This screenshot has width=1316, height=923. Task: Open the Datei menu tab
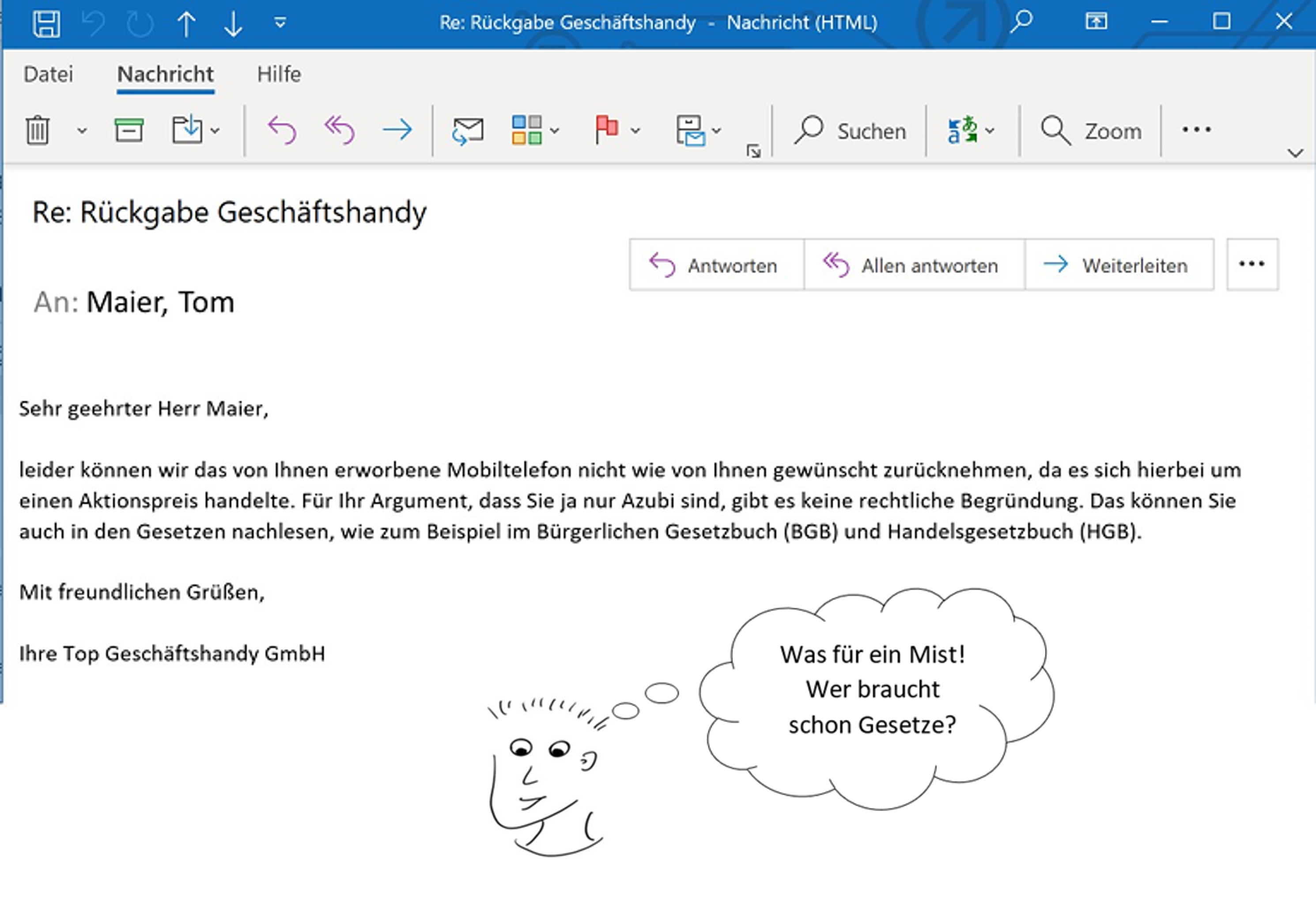[49, 75]
